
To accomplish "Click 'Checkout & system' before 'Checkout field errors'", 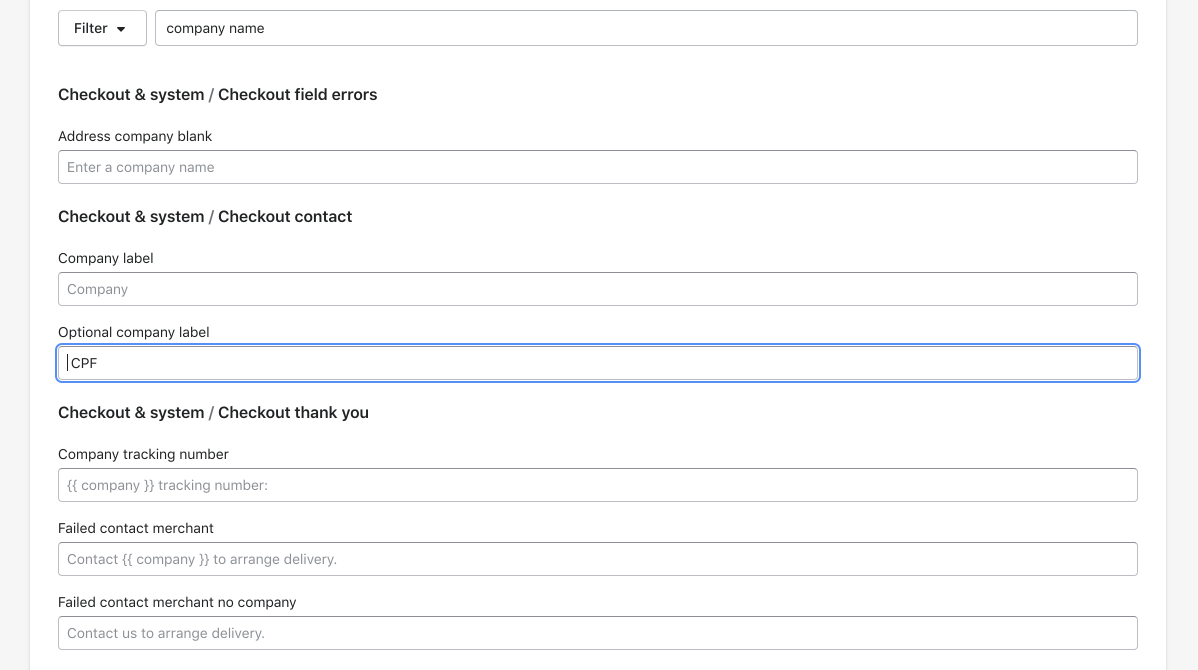I will (x=131, y=94).
